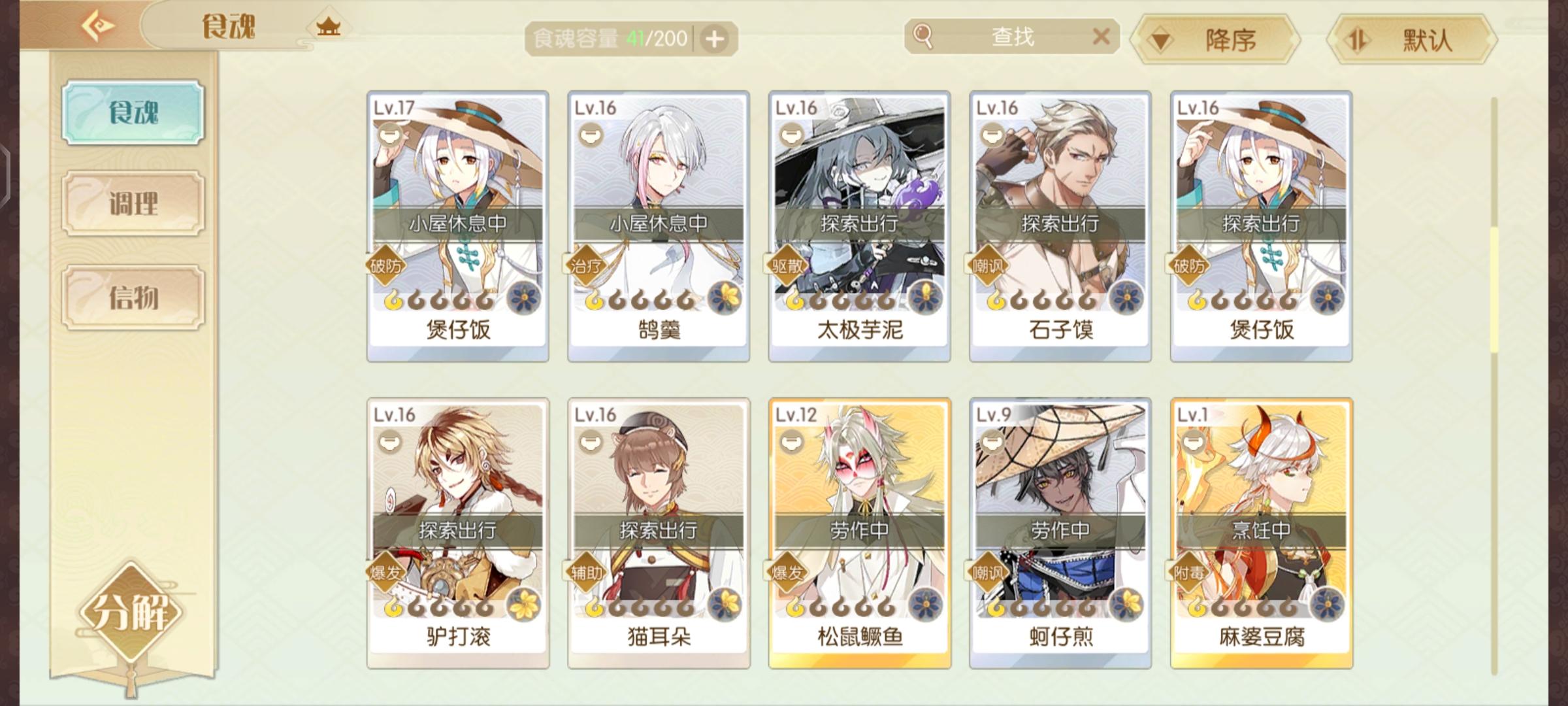Viewport: 1568px width, 706px height.
Task: Click the vertical scrollbar thumb
Action: pos(1494,290)
